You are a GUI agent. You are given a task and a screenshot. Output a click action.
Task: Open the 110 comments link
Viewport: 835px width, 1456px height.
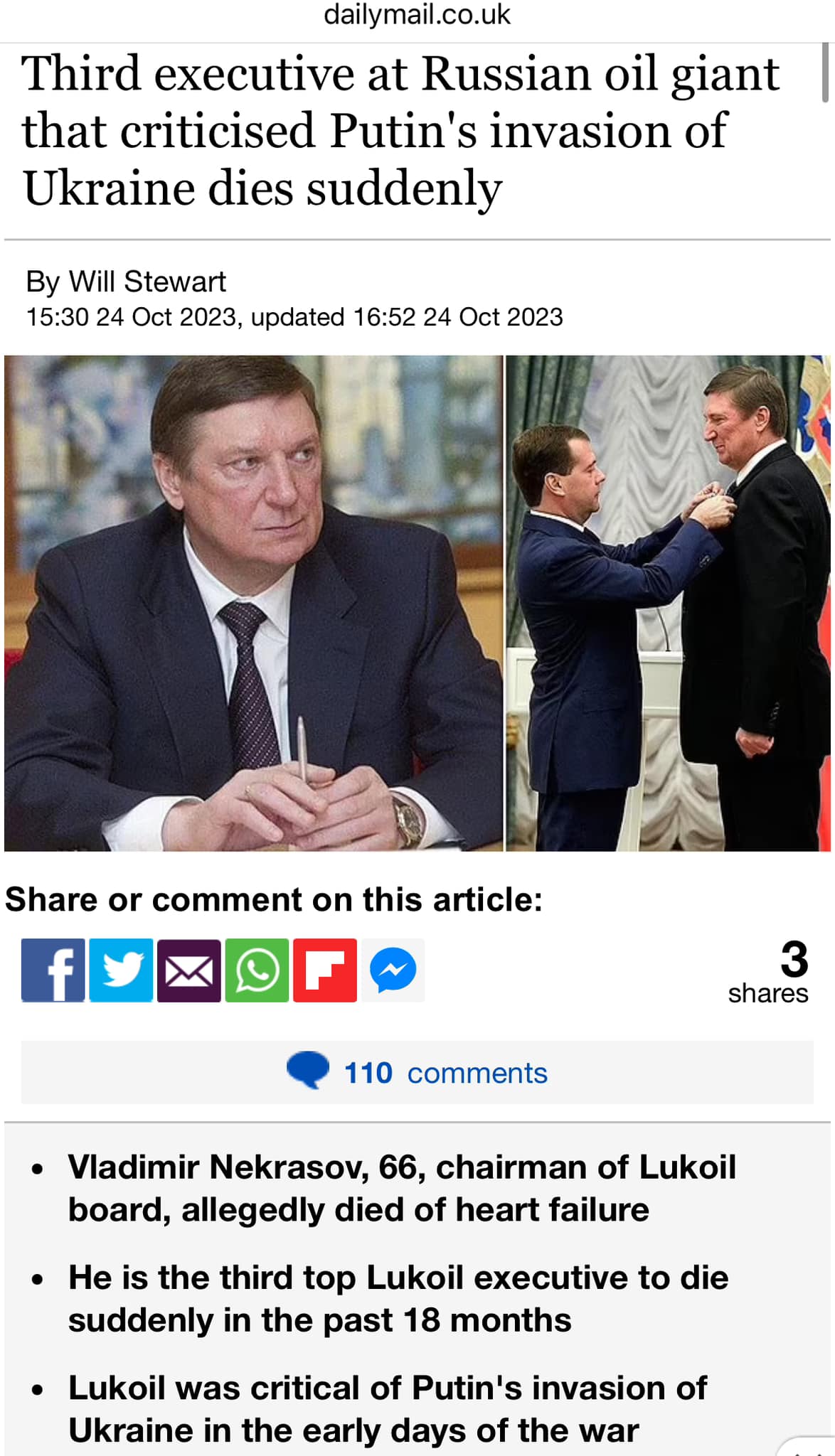(446, 1073)
